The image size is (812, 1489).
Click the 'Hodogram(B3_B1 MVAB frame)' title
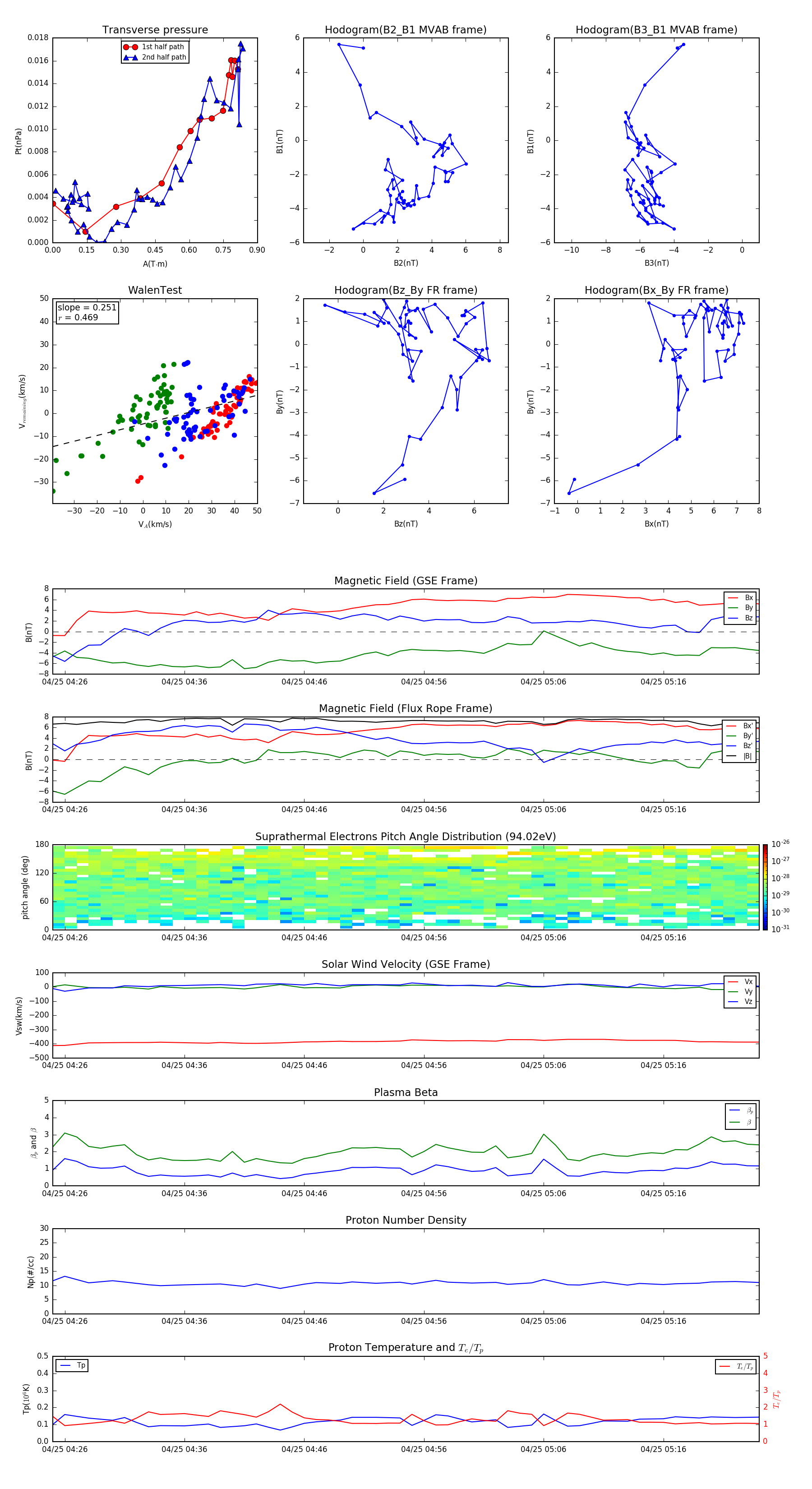coord(656,30)
